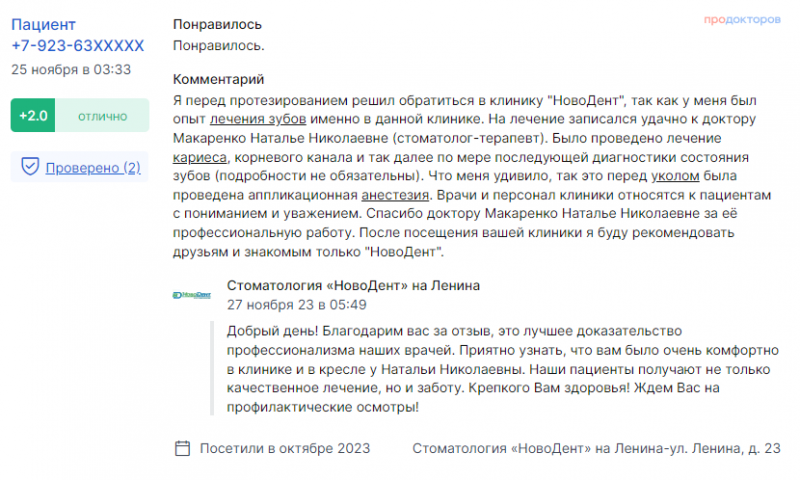Click the Комментарий heading
800x480 pixels.
pos(218,79)
